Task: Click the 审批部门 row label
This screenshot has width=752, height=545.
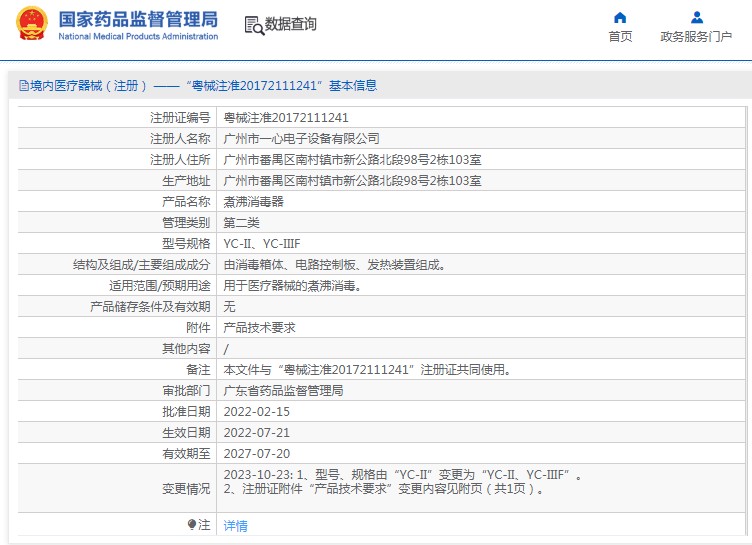Action: [186, 391]
